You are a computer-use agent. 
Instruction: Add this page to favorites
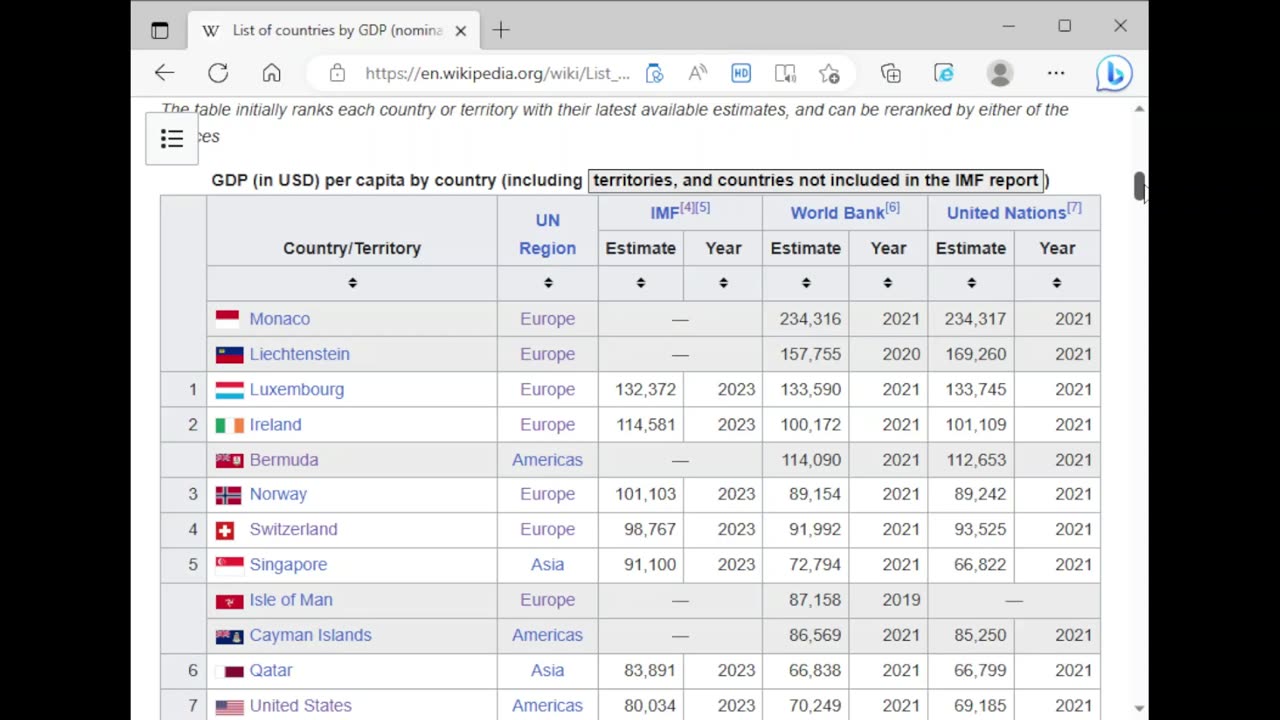pyautogui.click(x=829, y=73)
